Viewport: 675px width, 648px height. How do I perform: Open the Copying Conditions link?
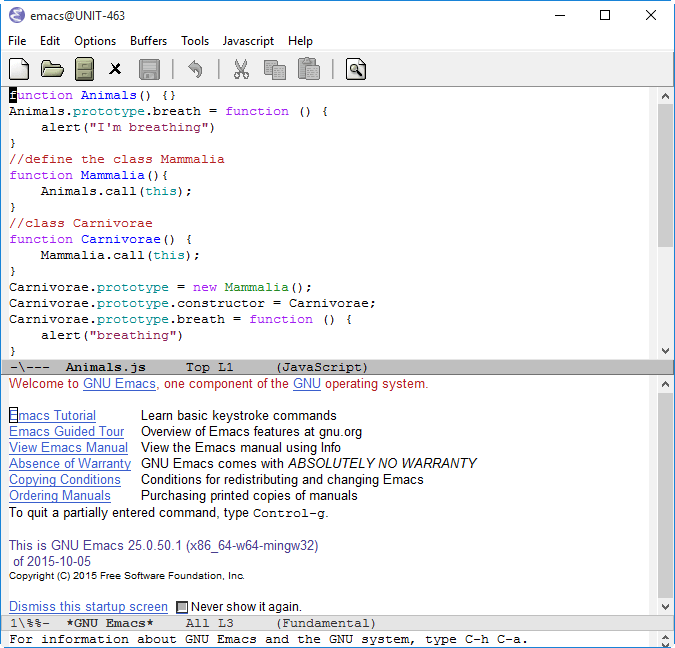pos(65,480)
